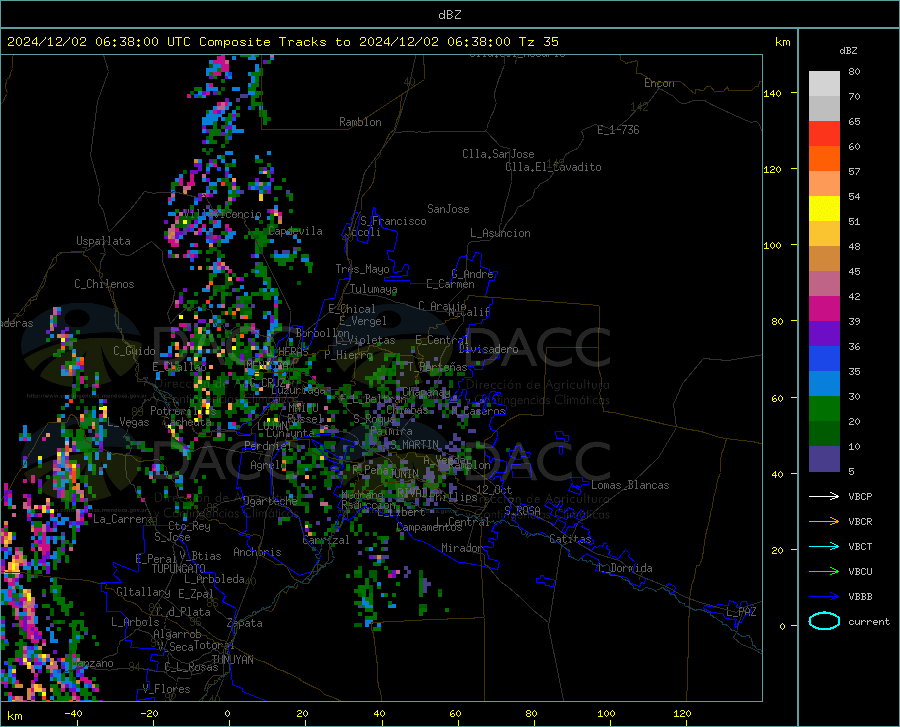The height and width of the screenshot is (727, 900).
Task: Click the 'VBCP' legend label
Action: tap(860, 496)
